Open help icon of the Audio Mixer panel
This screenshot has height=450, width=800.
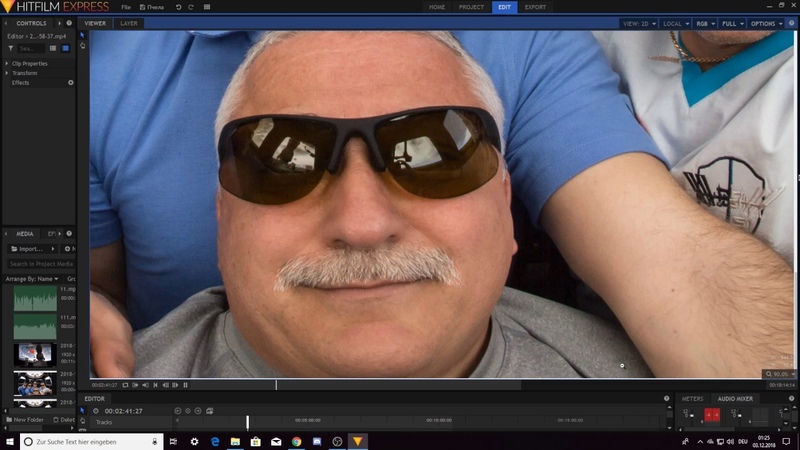791,398
